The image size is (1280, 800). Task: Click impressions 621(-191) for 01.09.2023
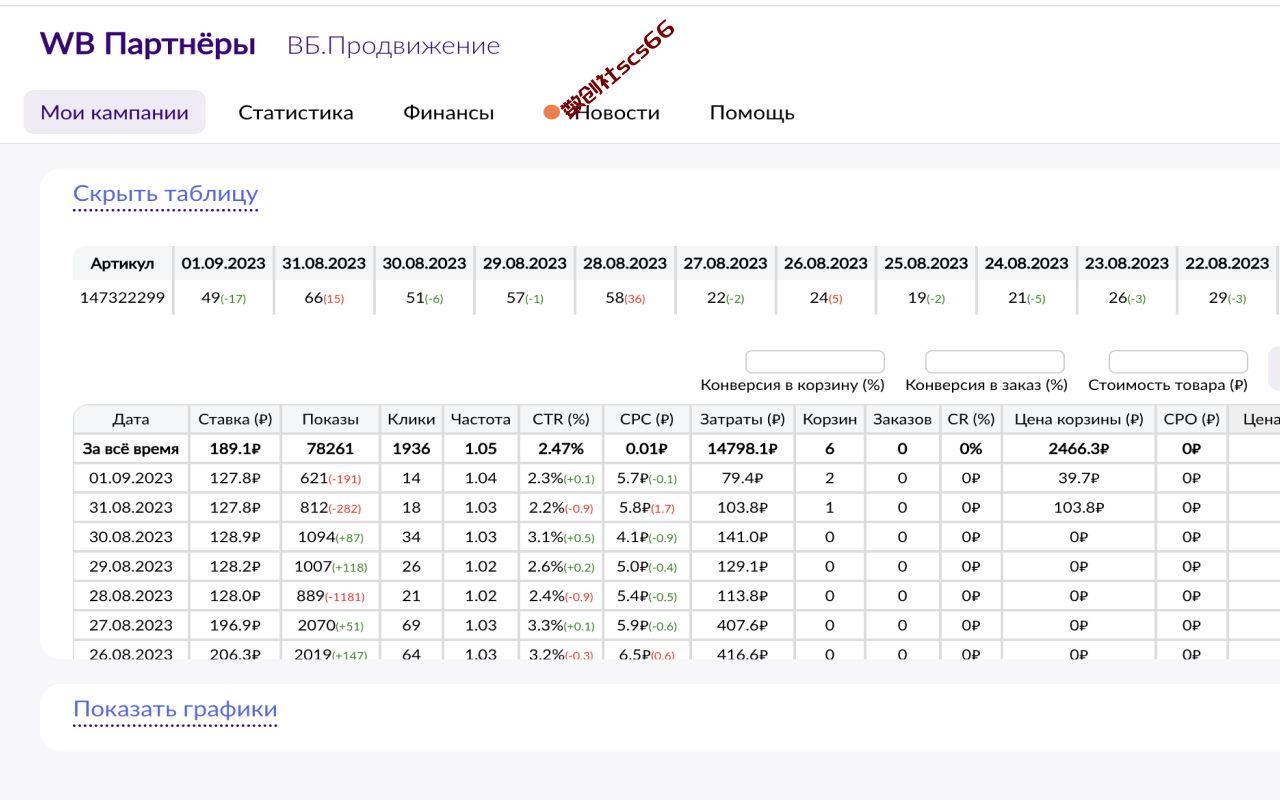point(330,478)
